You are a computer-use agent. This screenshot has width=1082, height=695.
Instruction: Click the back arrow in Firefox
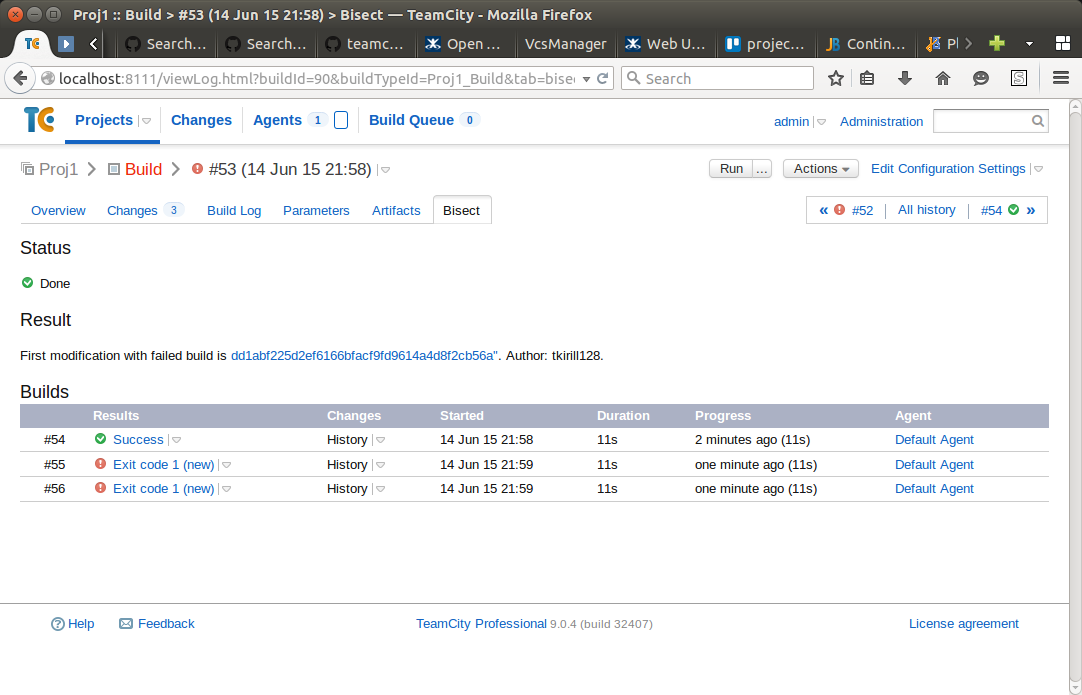(x=20, y=78)
